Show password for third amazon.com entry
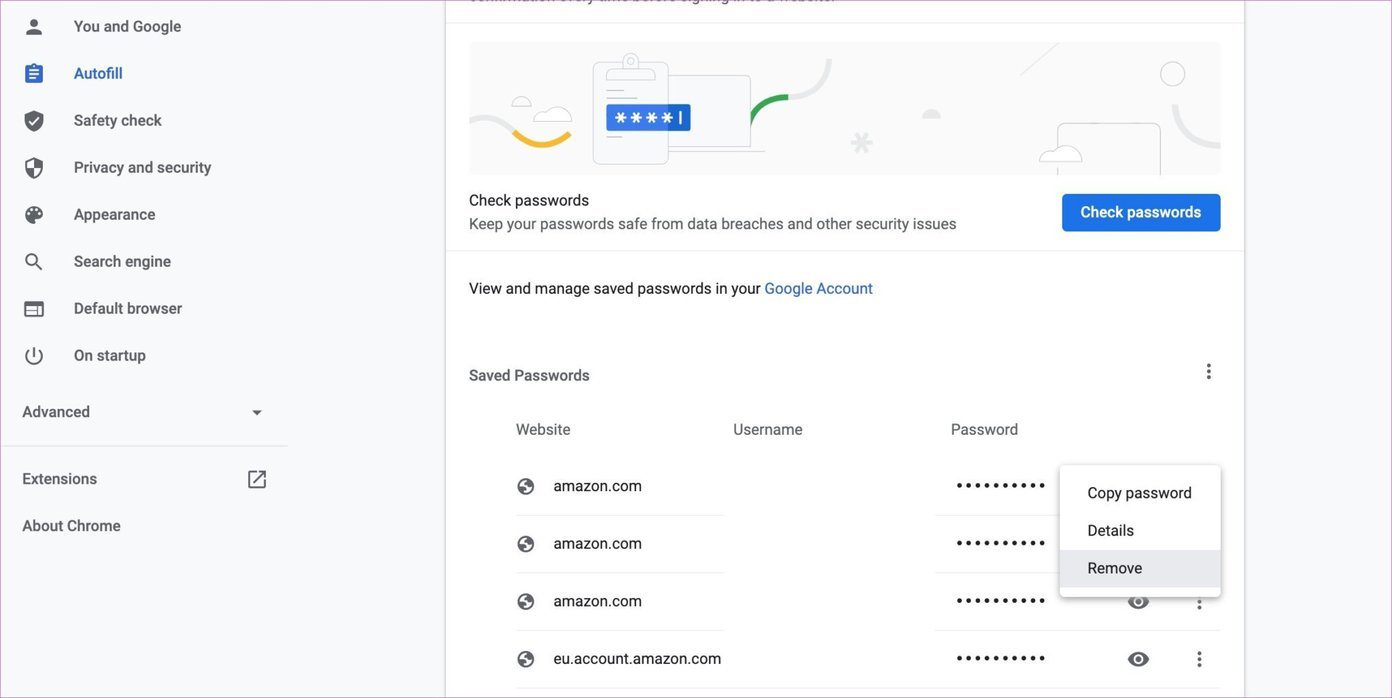The height and width of the screenshot is (698, 1392). [1138, 602]
